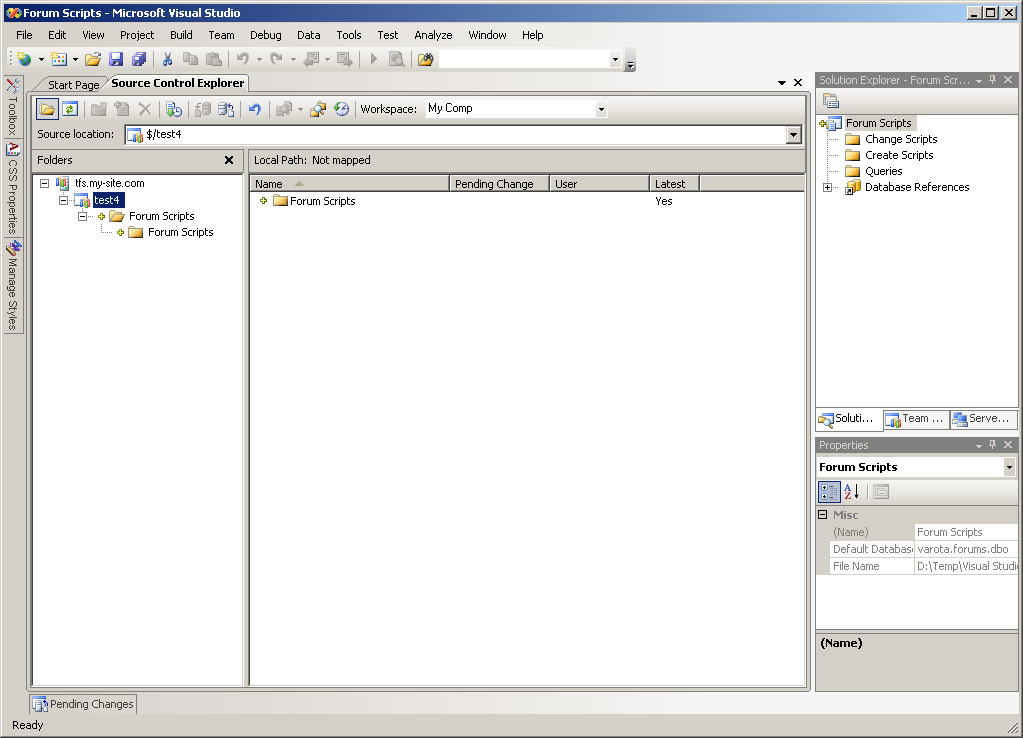Collapse the first Forum Scripts folder node
The image size is (1023, 738).
(82, 216)
